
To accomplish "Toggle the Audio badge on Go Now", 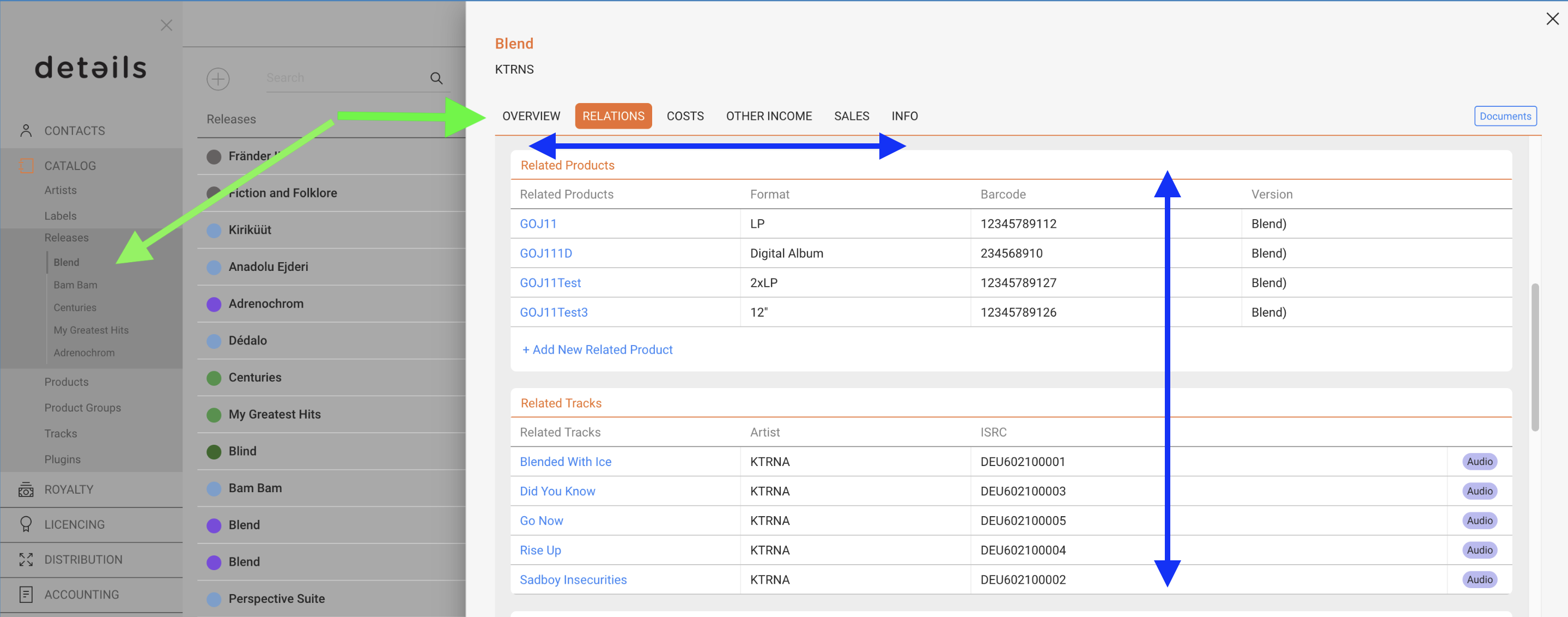I will [1479, 520].
